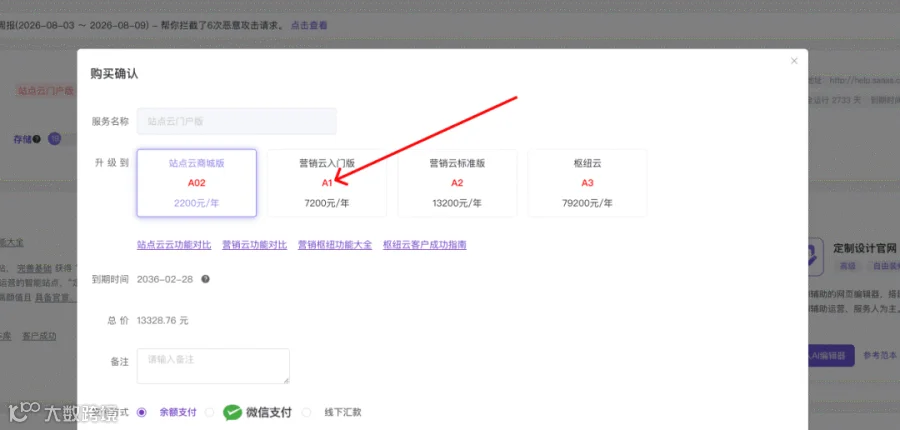Select 余额支付 radio button

pos(142,412)
